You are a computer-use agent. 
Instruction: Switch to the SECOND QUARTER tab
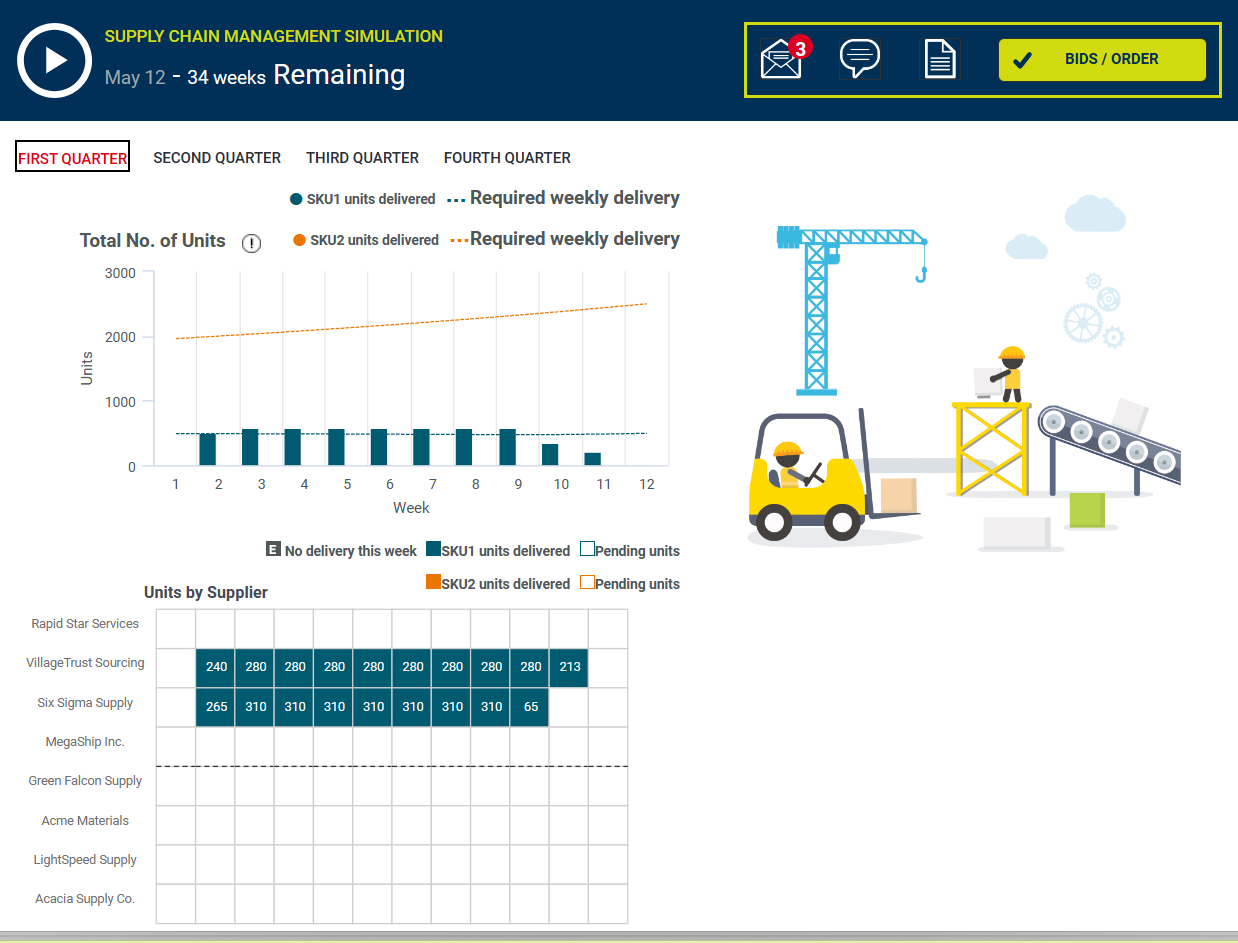[x=217, y=157]
